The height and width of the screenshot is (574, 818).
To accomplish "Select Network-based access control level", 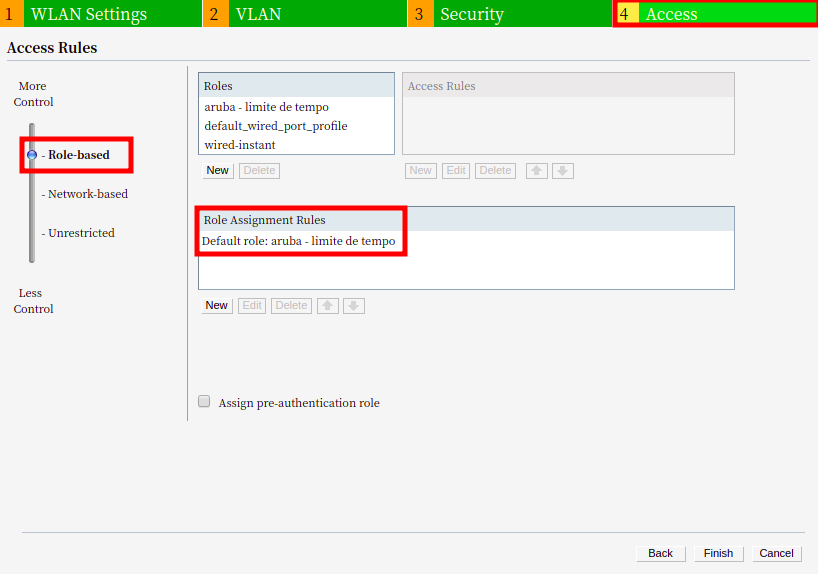I will [x=87, y=194].
